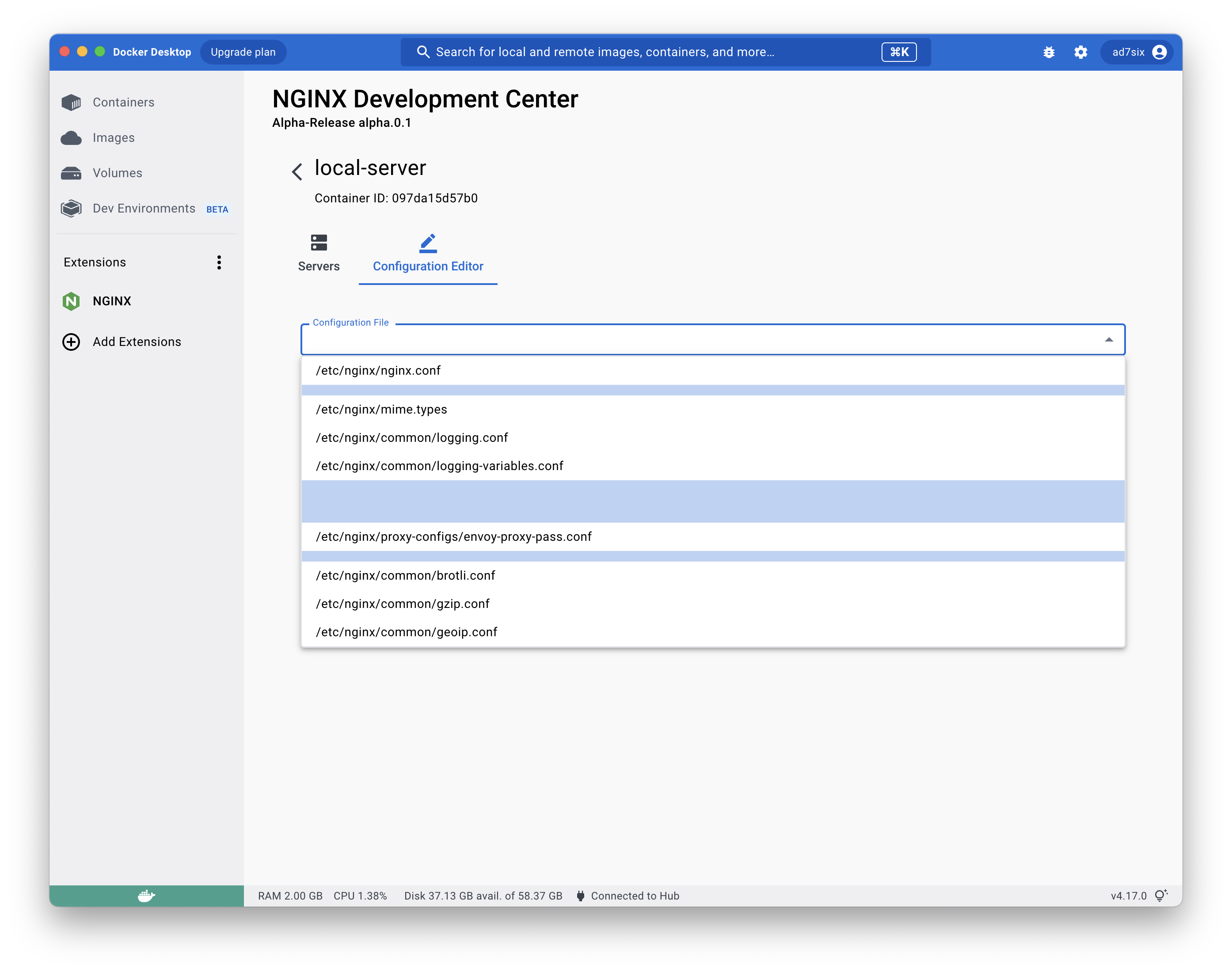Image resolution: width=1232 pixels, height=972 pixels.
Task: Click the Dev Environments label
Action: (x=144, y=208)
